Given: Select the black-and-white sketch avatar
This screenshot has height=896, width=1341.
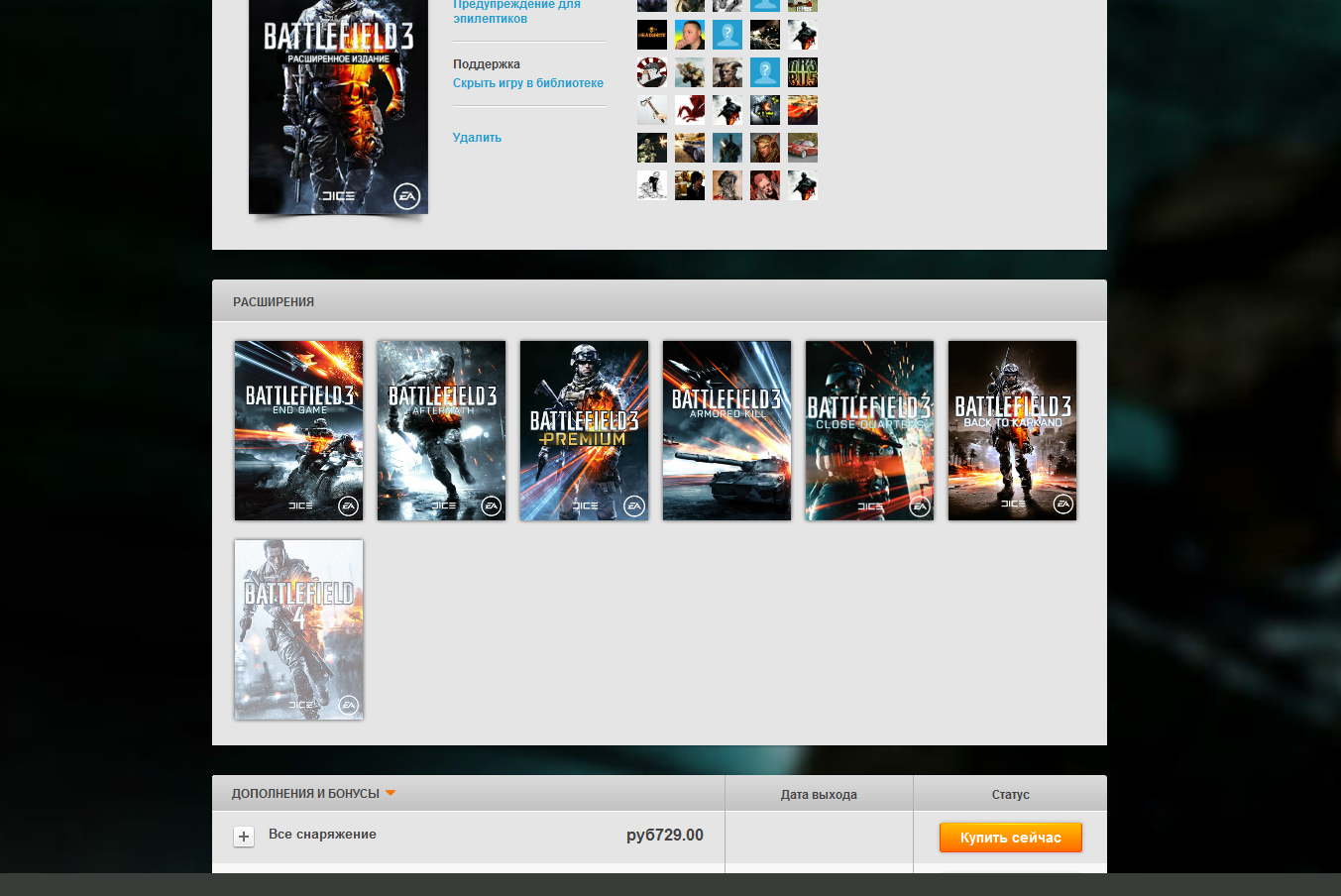Looking at the screenshot, I should [x=652, y=185].
